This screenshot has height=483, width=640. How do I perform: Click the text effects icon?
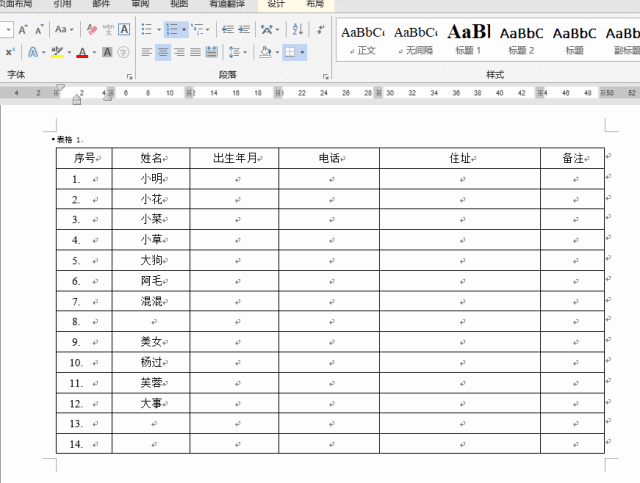(33, 52)
